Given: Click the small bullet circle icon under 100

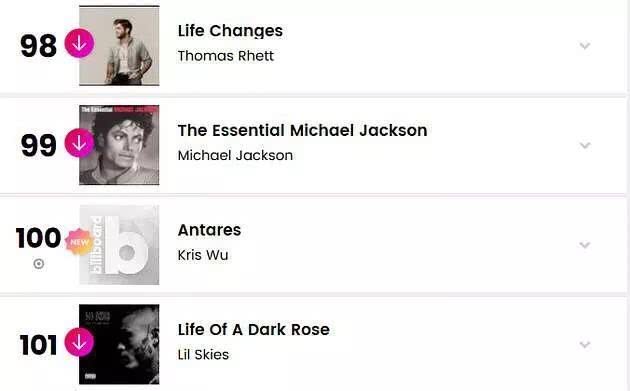Looking at the screenshot, I should pos(39,264).
